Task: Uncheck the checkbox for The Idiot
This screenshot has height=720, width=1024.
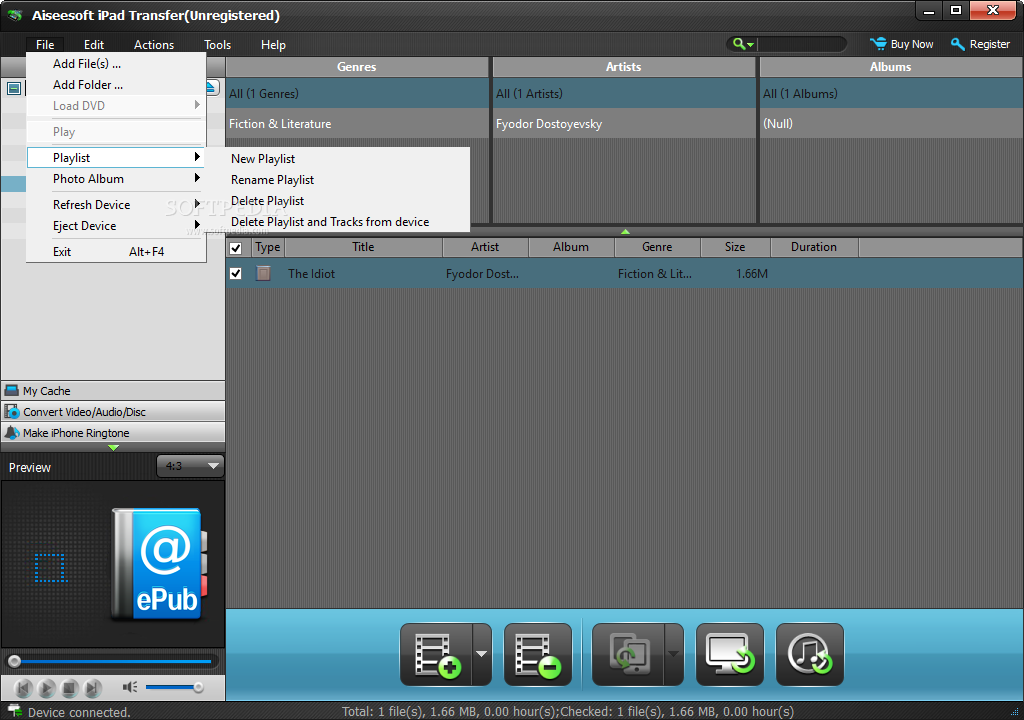Action: pos(236,274)
